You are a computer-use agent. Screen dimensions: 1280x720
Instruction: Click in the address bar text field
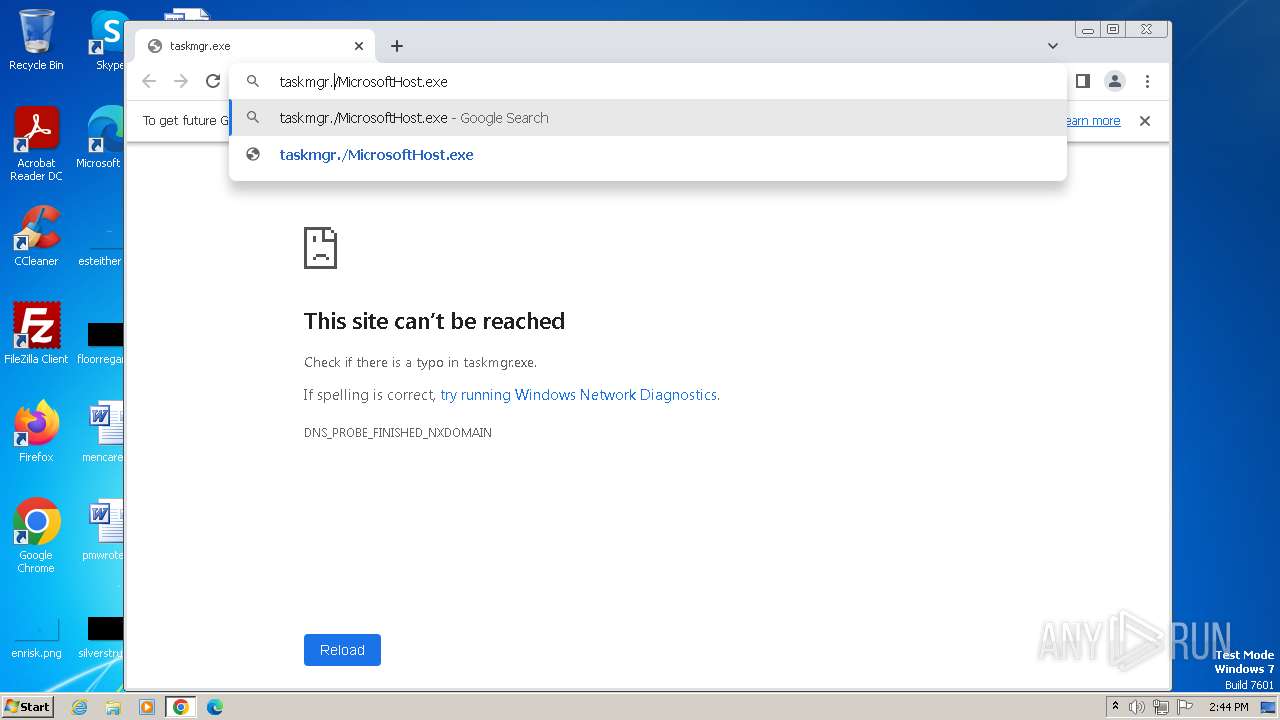click(x=648, y=82)
